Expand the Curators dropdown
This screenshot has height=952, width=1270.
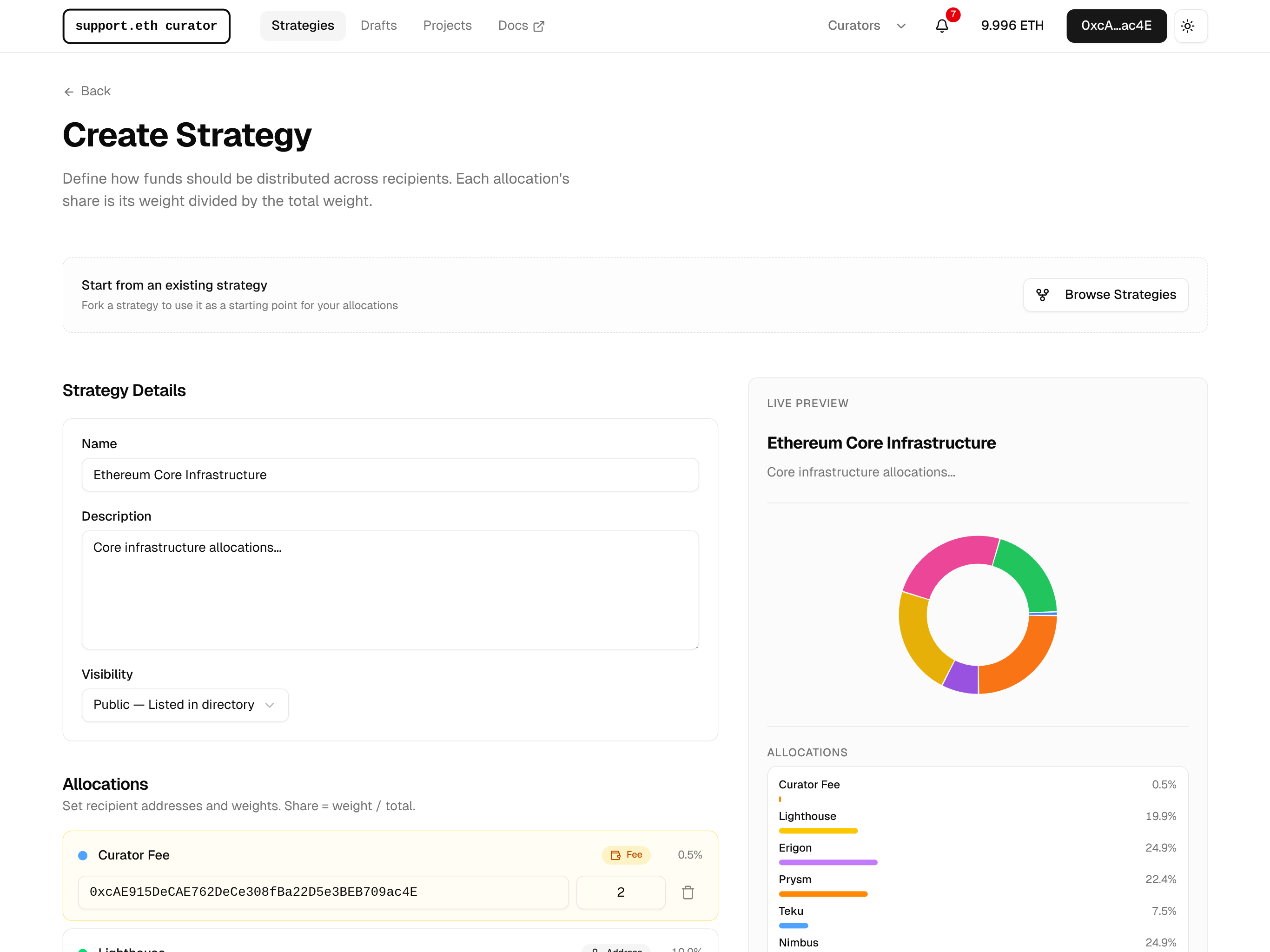click(x=867, y=26)
